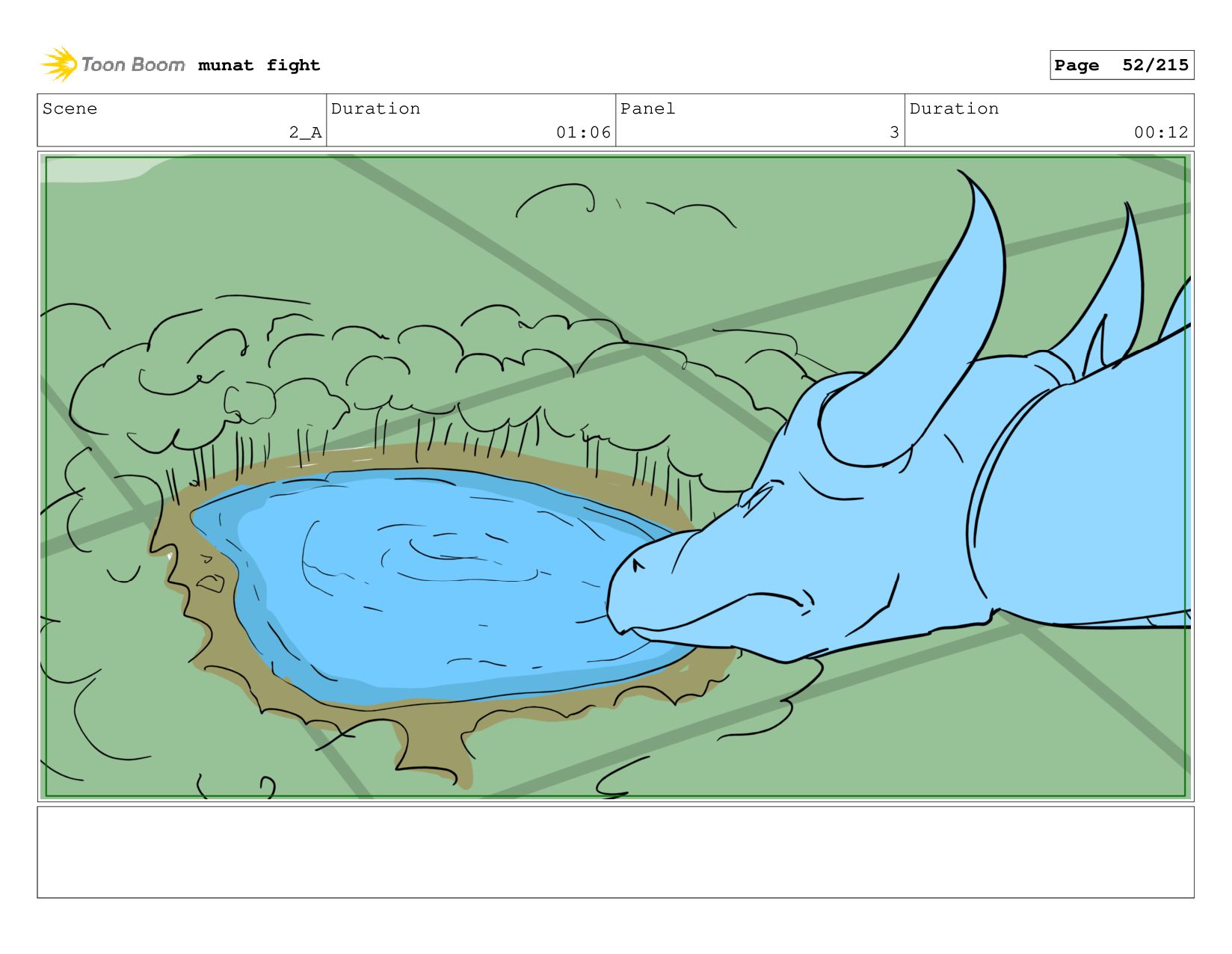Click the storyboard panel thumbnail of the dragon at the pond
Viewport: 1232px width, 954px height.
615,476
